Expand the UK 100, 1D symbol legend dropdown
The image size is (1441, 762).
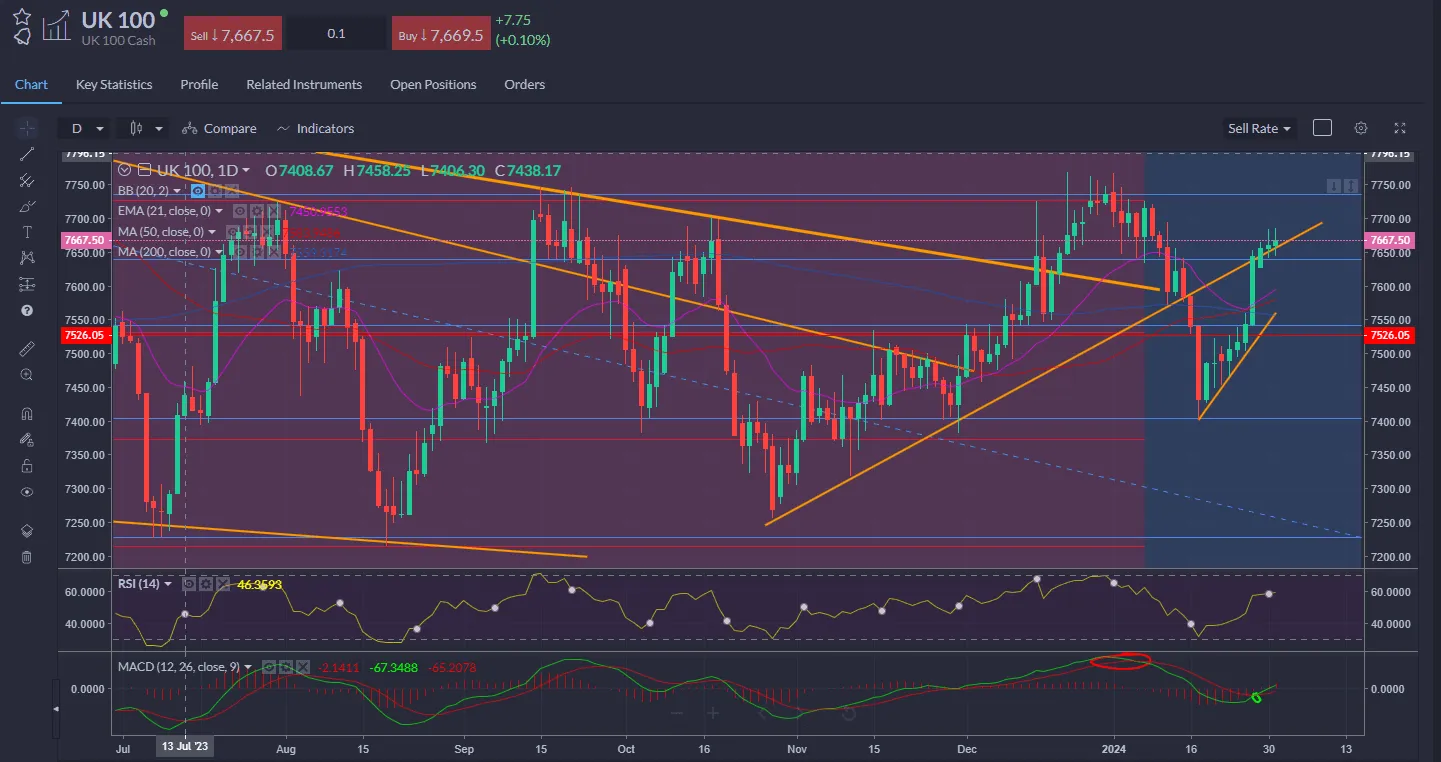[244, 171]
